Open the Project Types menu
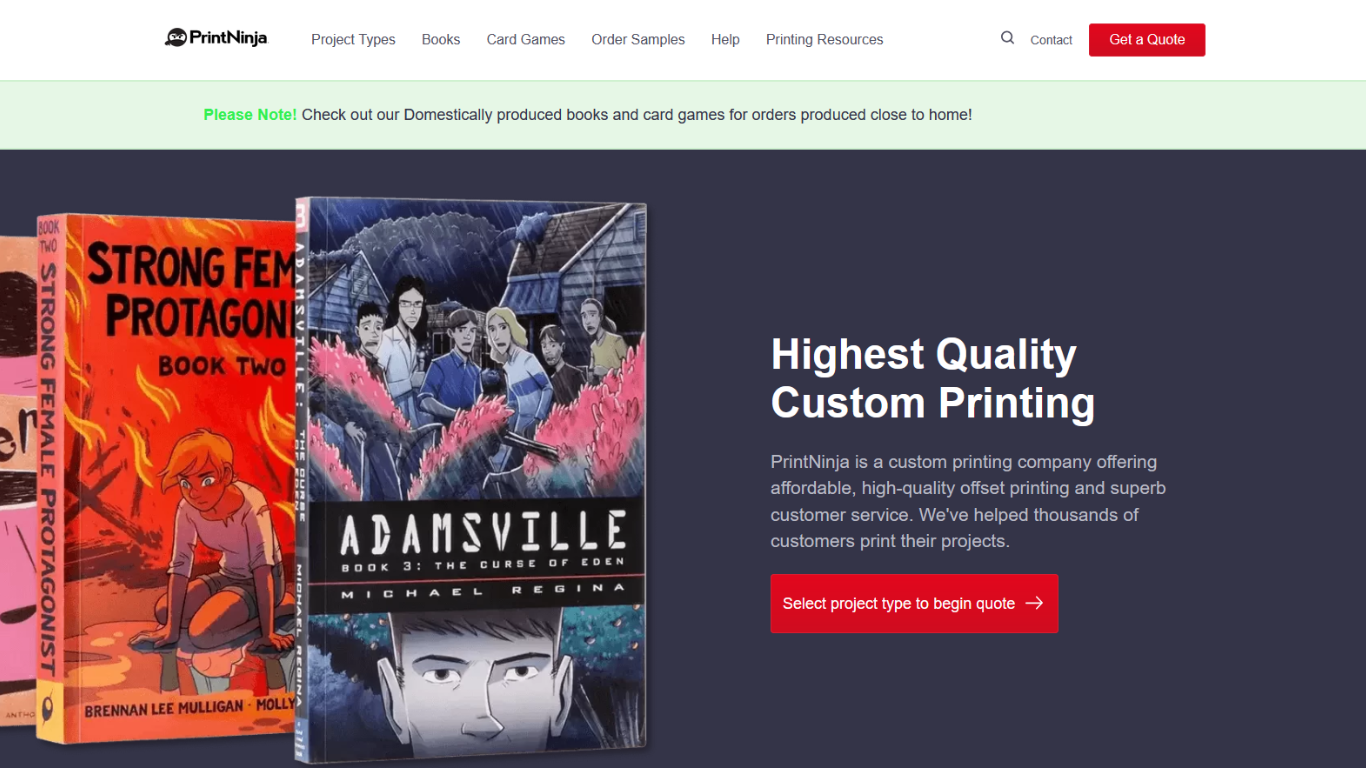1366x768 pixels. (353, 40)
